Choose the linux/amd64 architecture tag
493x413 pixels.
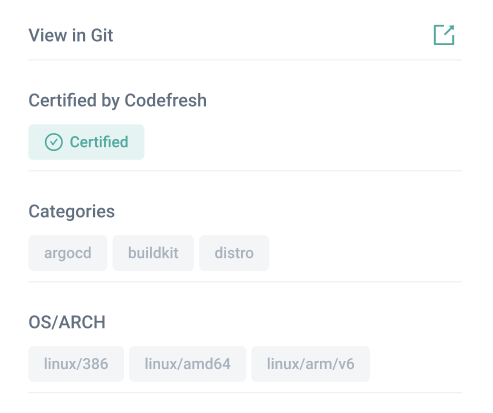click(188, 364)
